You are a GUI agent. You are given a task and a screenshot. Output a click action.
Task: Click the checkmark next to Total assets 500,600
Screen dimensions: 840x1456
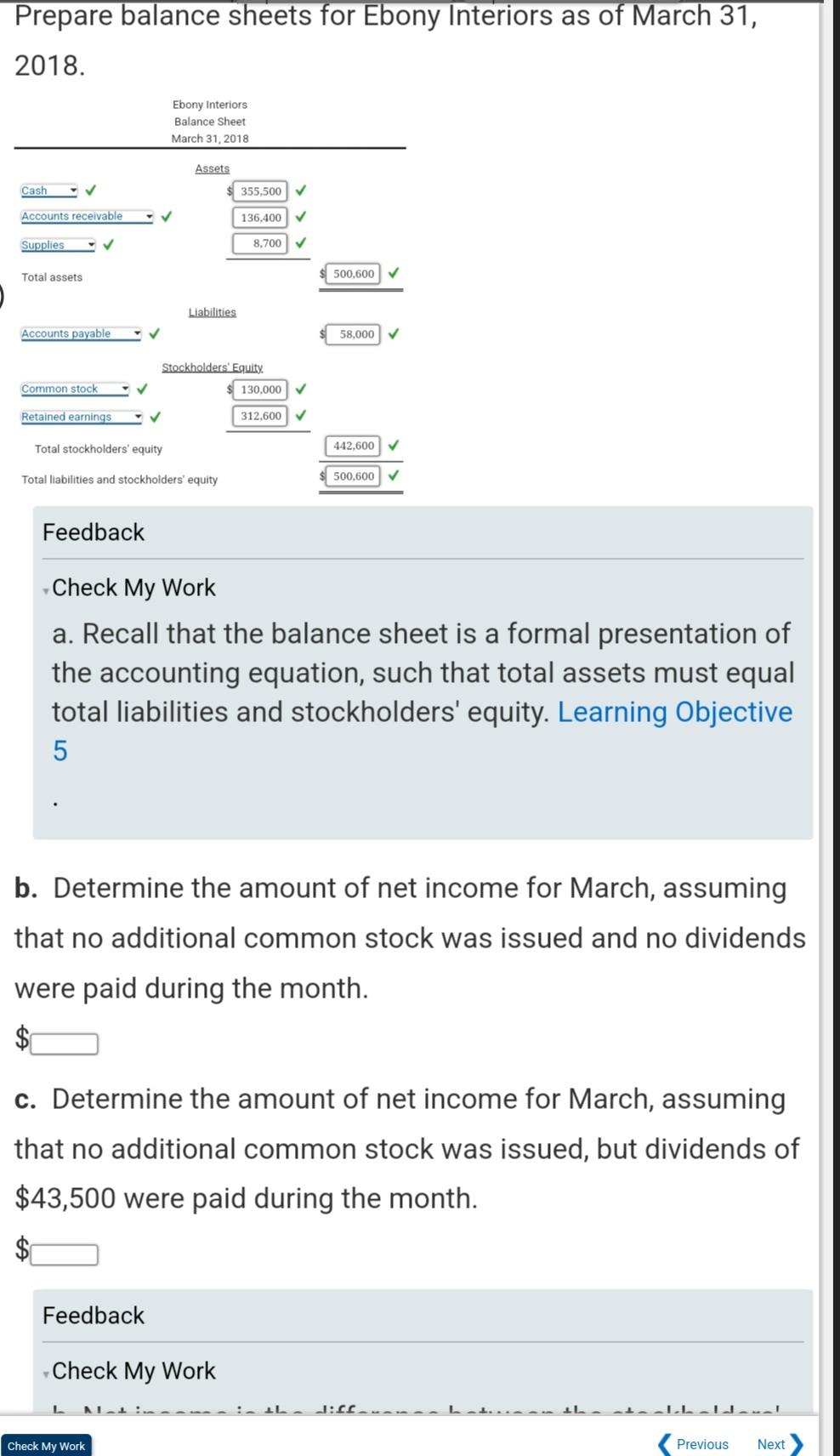click(394, 274)
